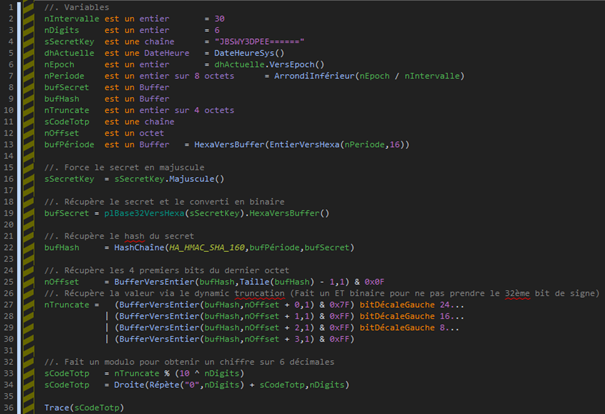
Task: Click '10 ^ nDigits' expression on line 33
Action: [x=209, y=373]
